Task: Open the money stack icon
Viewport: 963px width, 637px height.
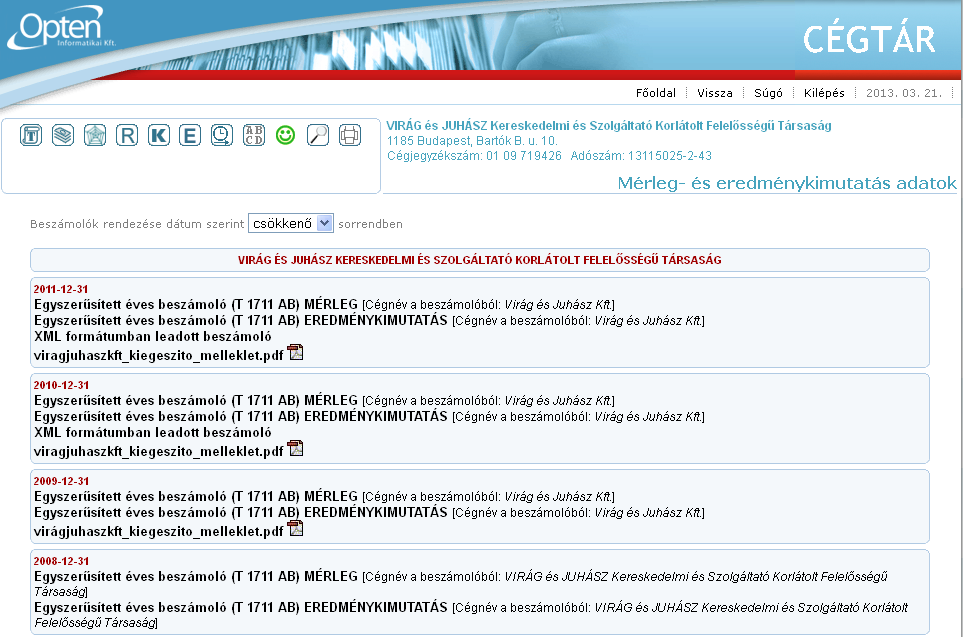Action: pos(63,135)
